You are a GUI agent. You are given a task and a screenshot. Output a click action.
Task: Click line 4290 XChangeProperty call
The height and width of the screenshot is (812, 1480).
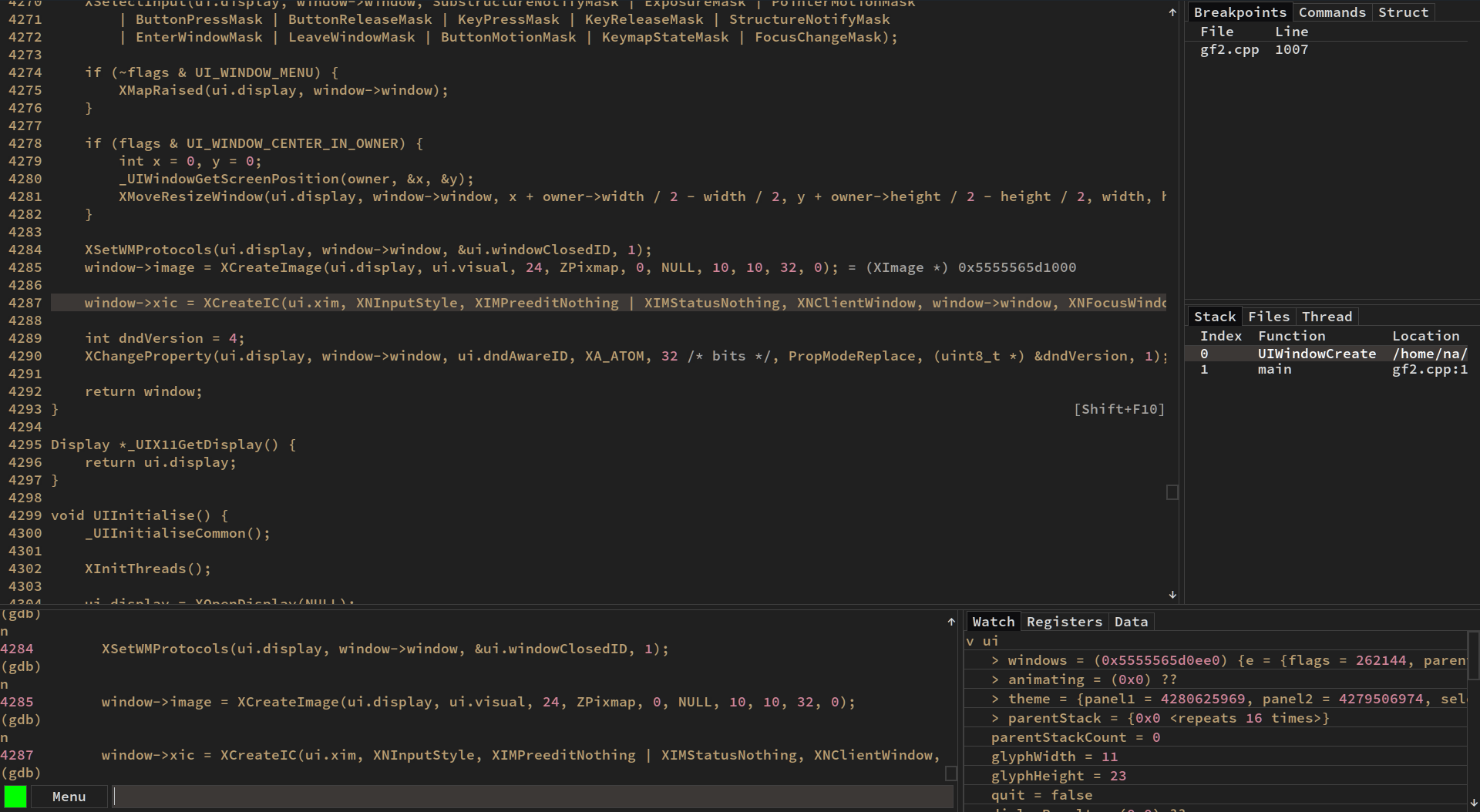[x=627, y=356]
